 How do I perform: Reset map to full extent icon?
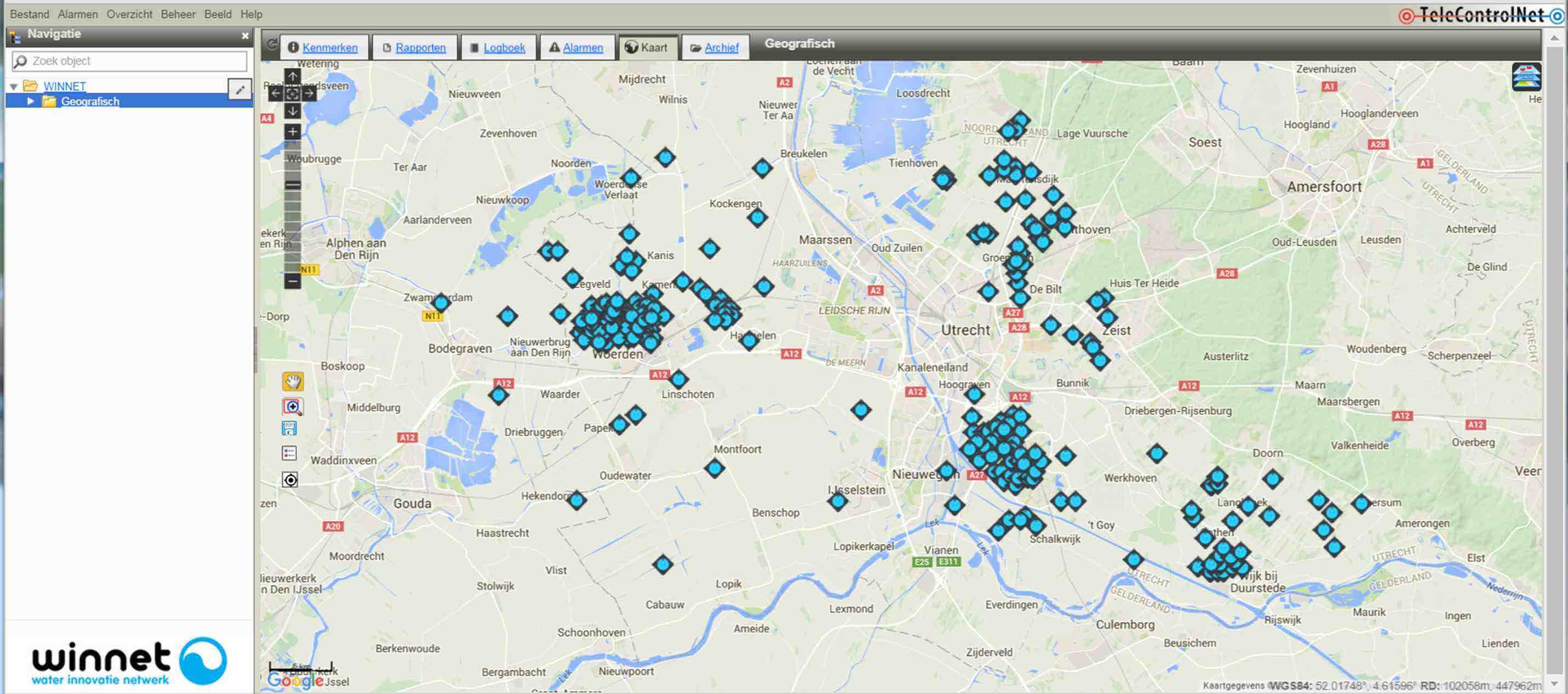[292, 93]
